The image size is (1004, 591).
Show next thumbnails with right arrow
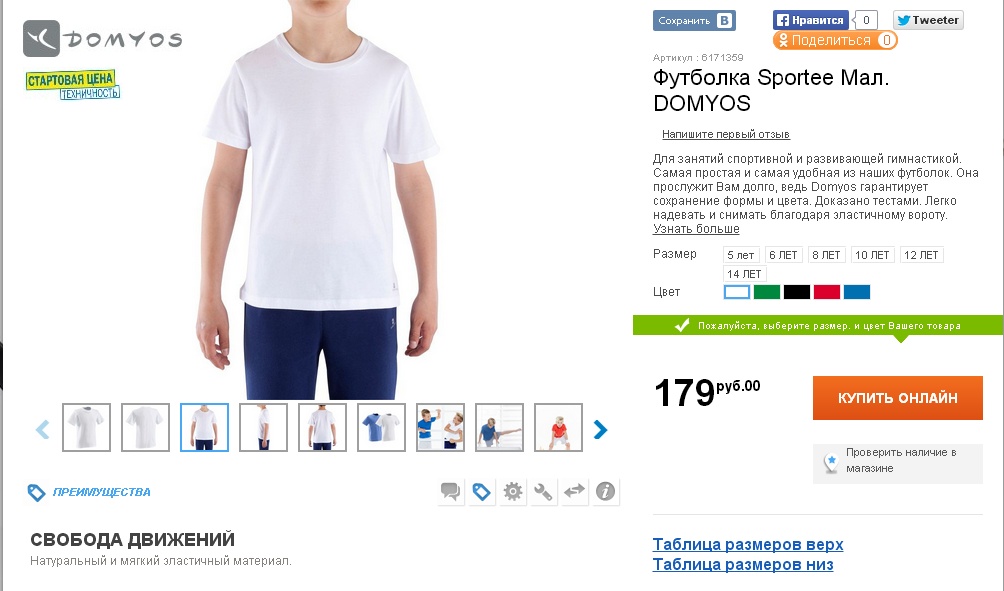600,429
